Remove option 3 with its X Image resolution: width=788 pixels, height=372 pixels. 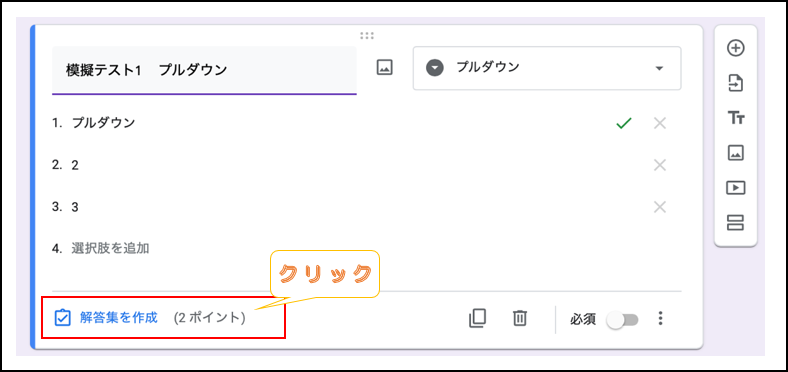click(660, 207)
